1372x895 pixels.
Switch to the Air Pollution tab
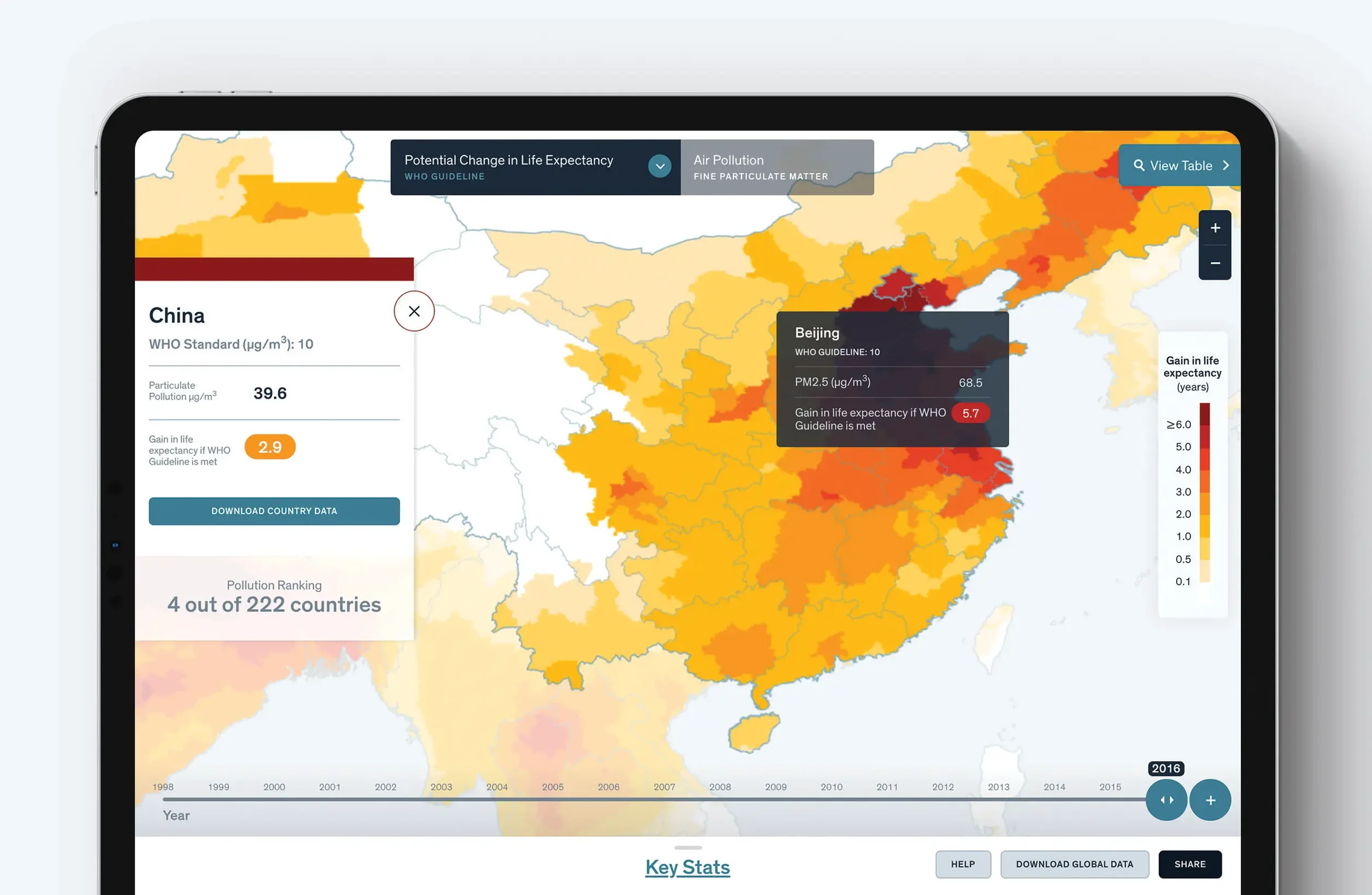[x=777, y=167]
